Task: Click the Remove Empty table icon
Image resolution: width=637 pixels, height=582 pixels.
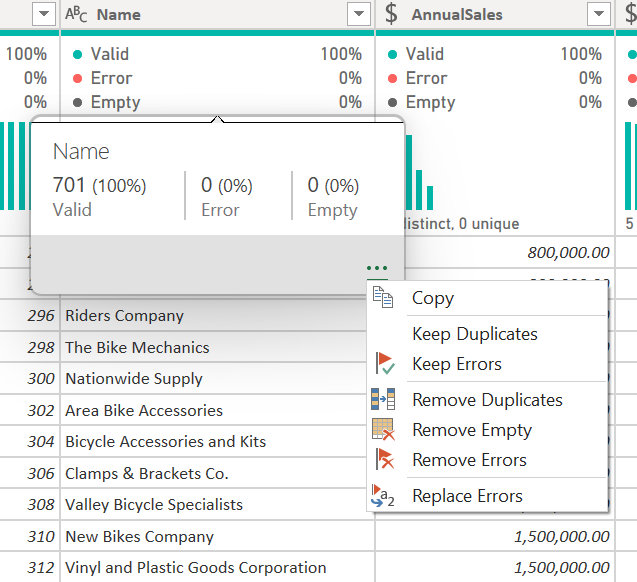Action: tap(383, 430)
